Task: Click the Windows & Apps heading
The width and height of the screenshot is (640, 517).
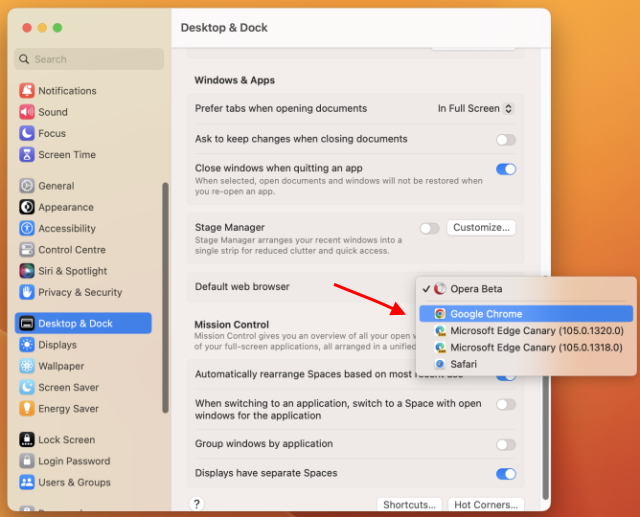Action: [234, 80]
